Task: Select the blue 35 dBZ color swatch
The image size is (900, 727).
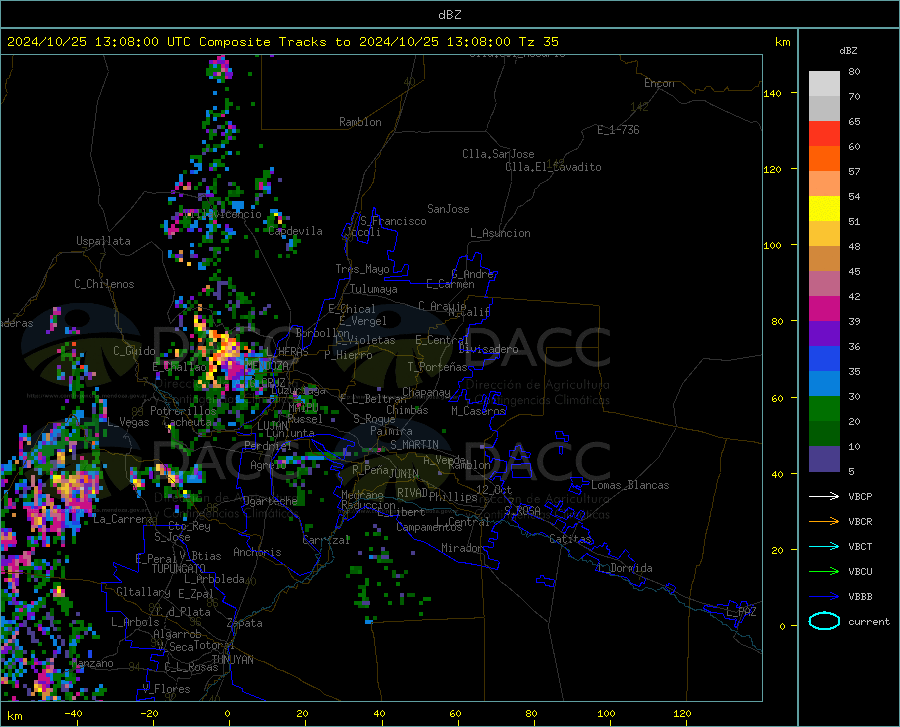Action: [824, 359]
